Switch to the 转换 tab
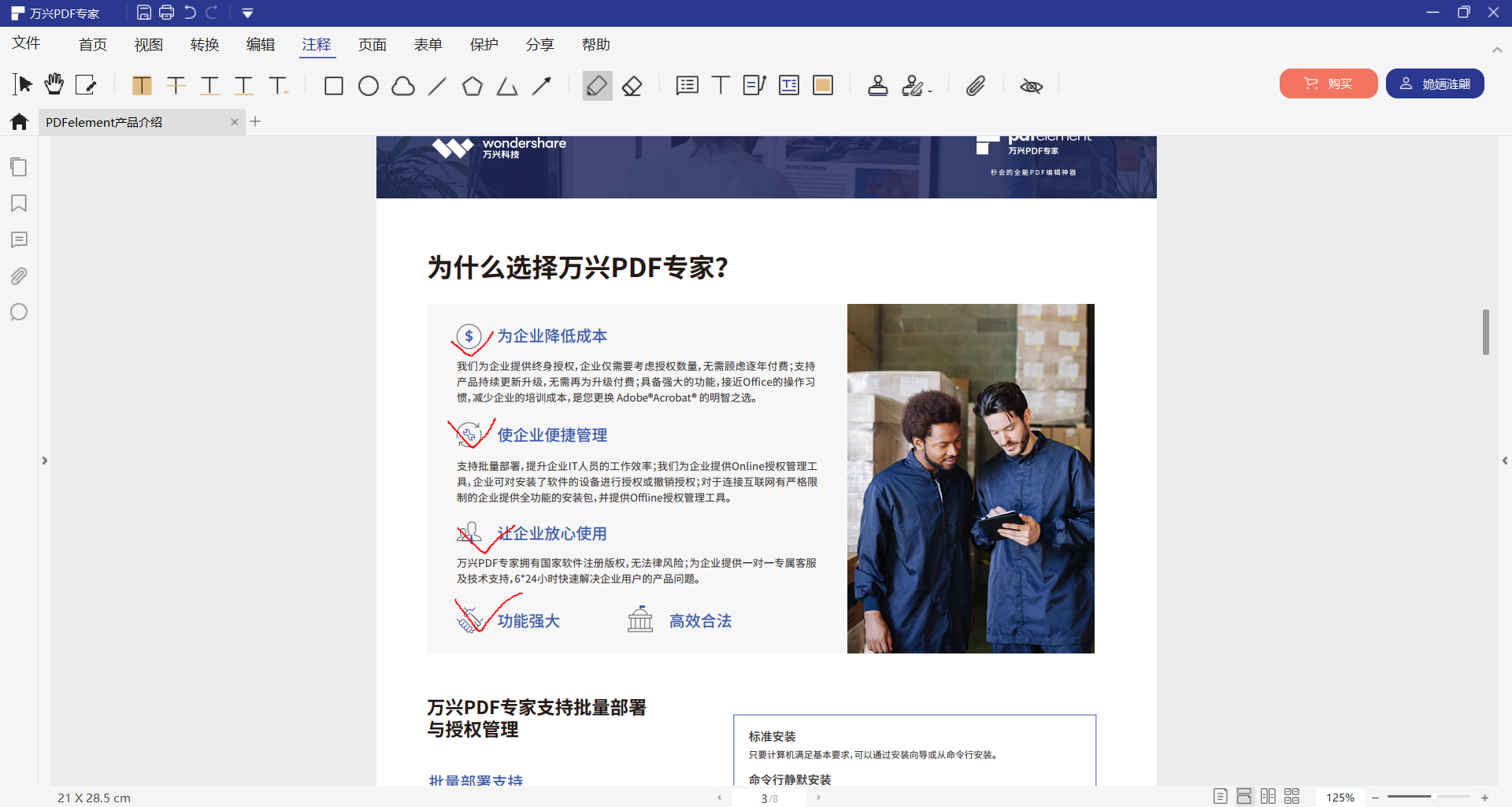Image resolution: width=1512 pixels, height=807 pixels. 205,45
